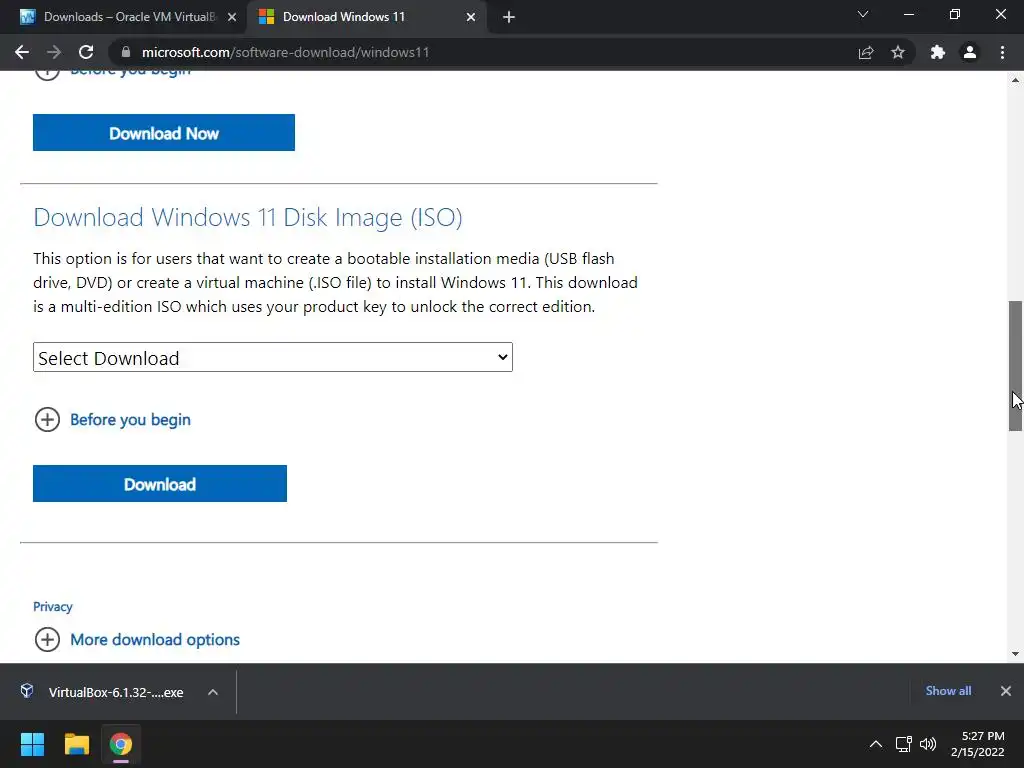Close the Oracle VM VirtualBox tab
Image resolution: width=1024 pixels, height=768 pixels.
tap(232, 17)
